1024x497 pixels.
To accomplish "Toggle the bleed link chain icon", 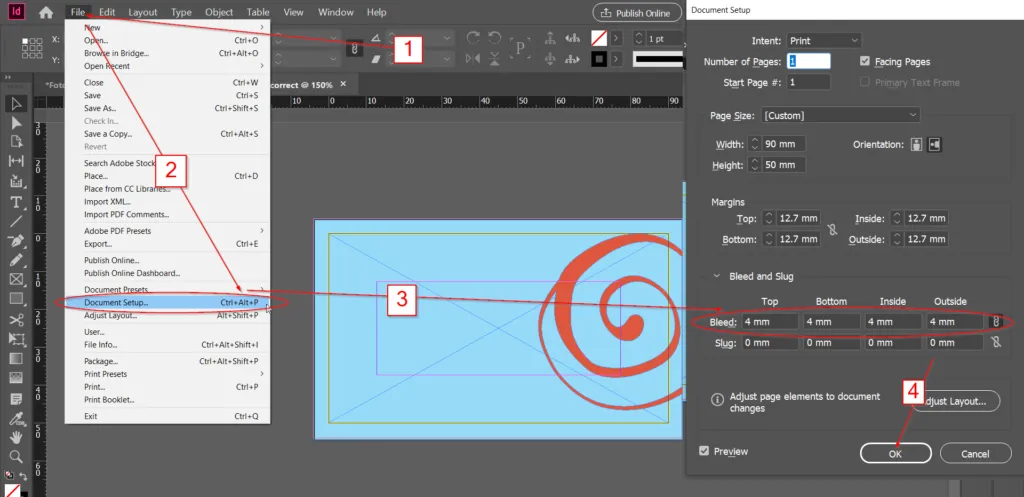I will point(995,322).
